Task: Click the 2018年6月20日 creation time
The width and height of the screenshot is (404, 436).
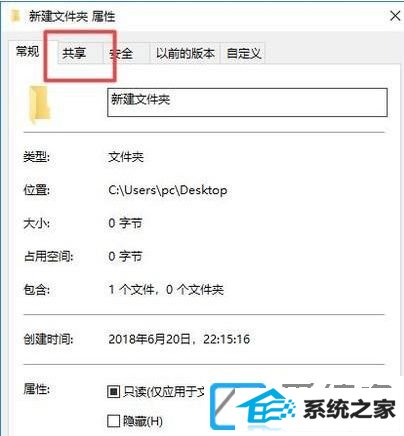Action: click(x=179, y=339)
